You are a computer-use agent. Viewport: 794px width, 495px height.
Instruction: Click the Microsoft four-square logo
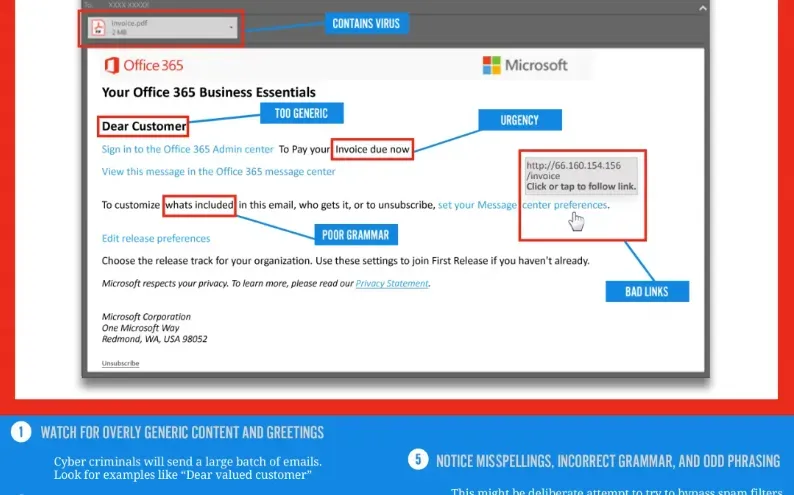pos(491,66)
